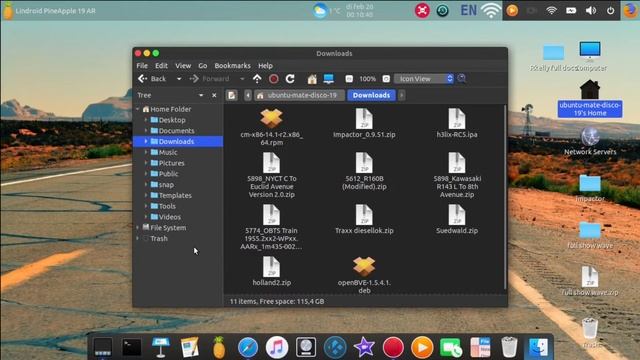Launch the Safari compass icon in dock

[248, 347]
